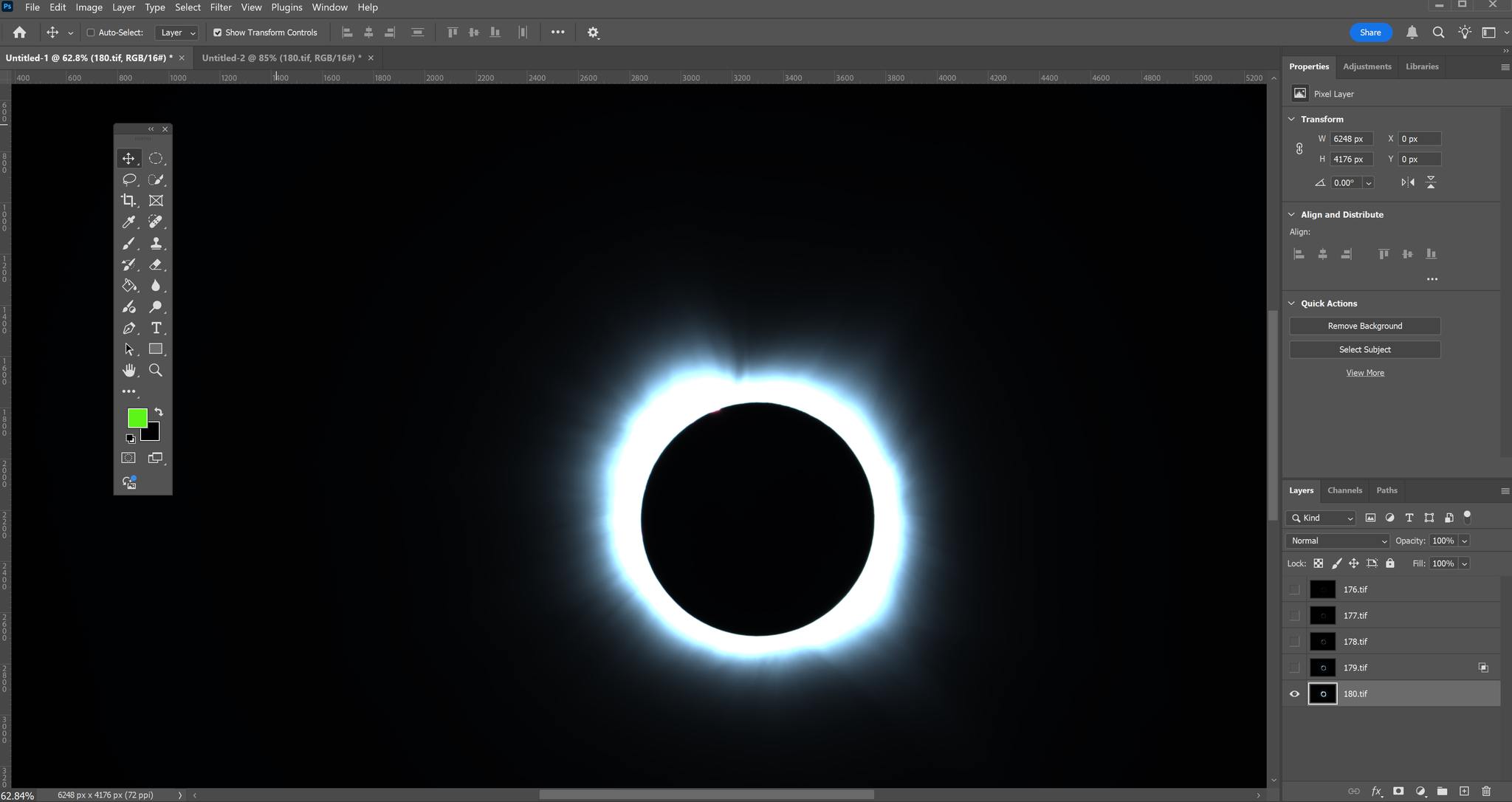Image resolution: width=1512 pixels, height=802 pixels.
Task: Switch to Untitled-2 document tab
Action: 282,58
